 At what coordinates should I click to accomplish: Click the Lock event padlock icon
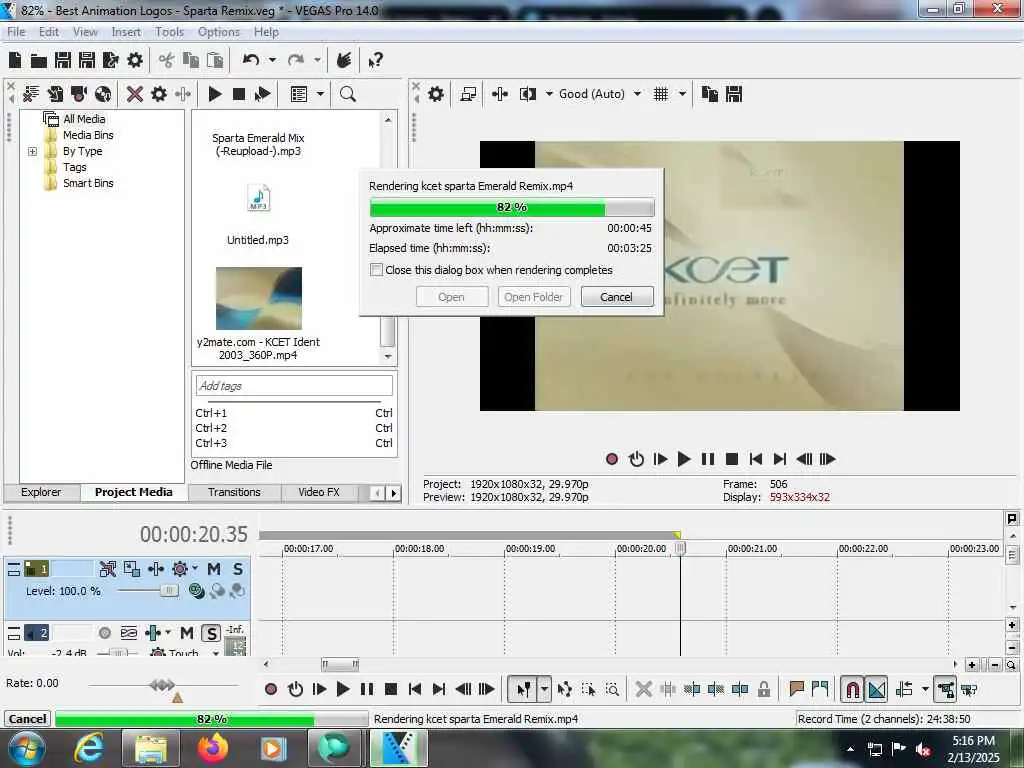(764, 689)
